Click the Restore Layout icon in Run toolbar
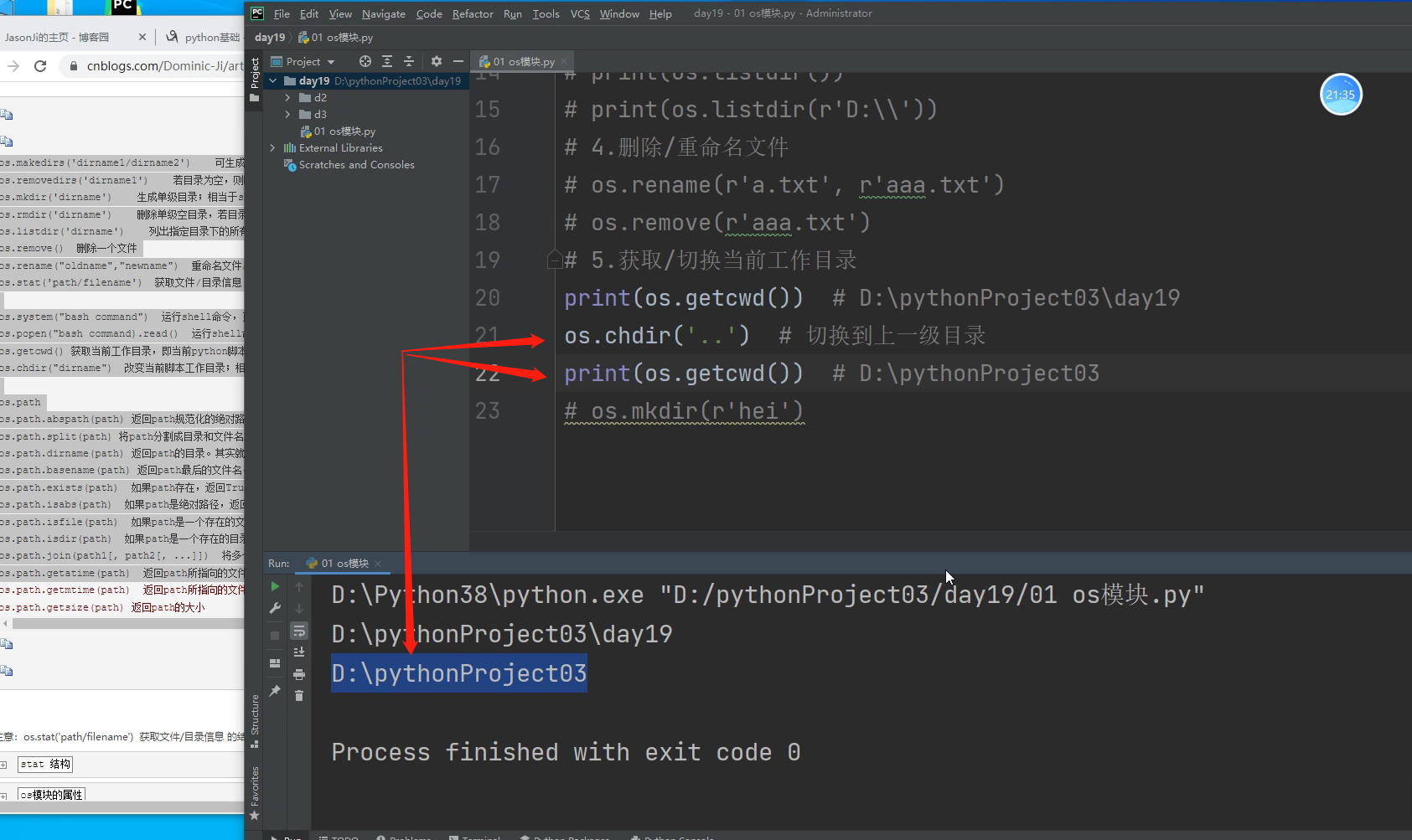Image resolution: width=1412 pixels, height=840 pixels. point(275,663)
